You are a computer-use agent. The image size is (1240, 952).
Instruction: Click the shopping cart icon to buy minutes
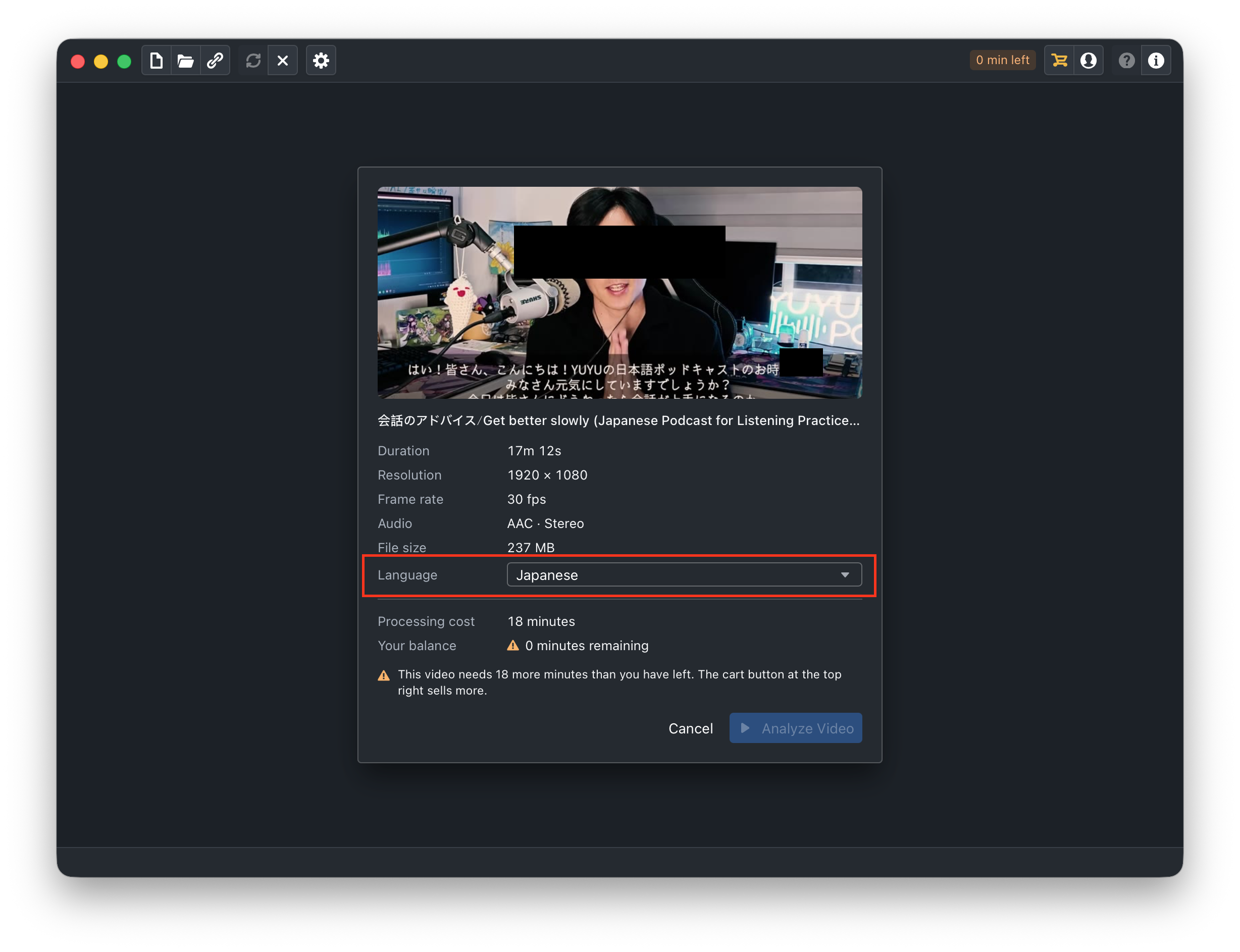(1059, 60)
